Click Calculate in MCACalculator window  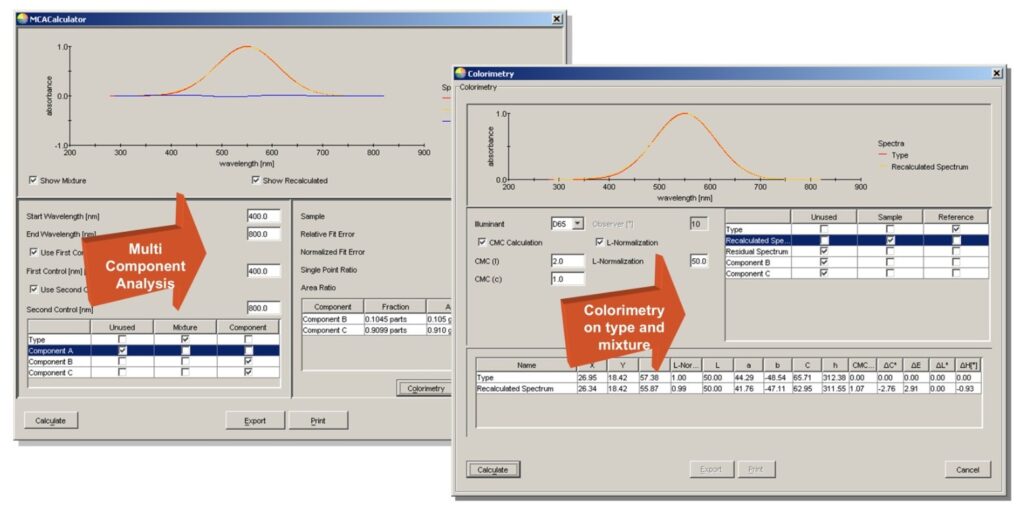[x=50, y=420]
